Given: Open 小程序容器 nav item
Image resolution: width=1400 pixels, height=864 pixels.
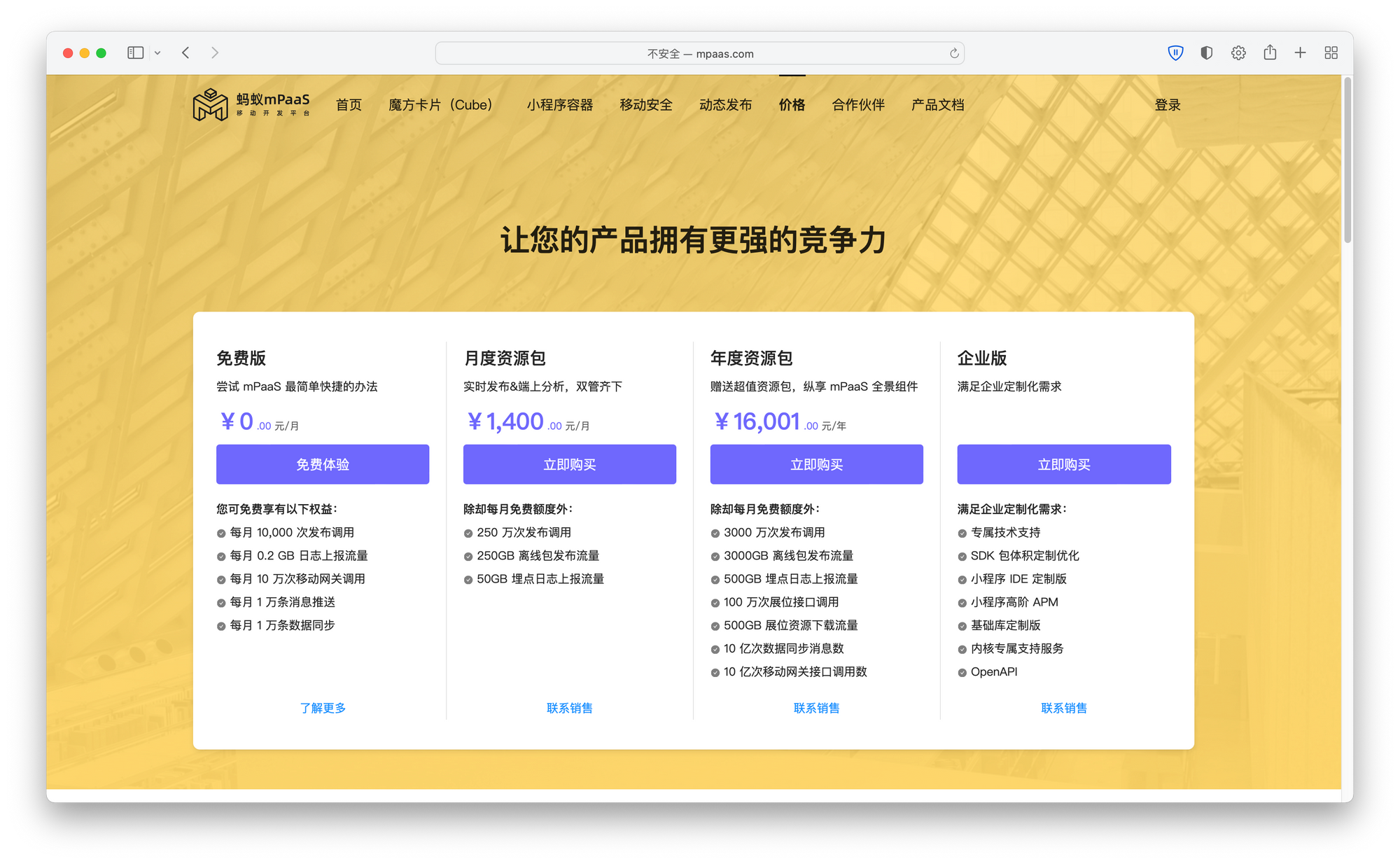Looking at the screenshot, I should (x=560, y=105).
